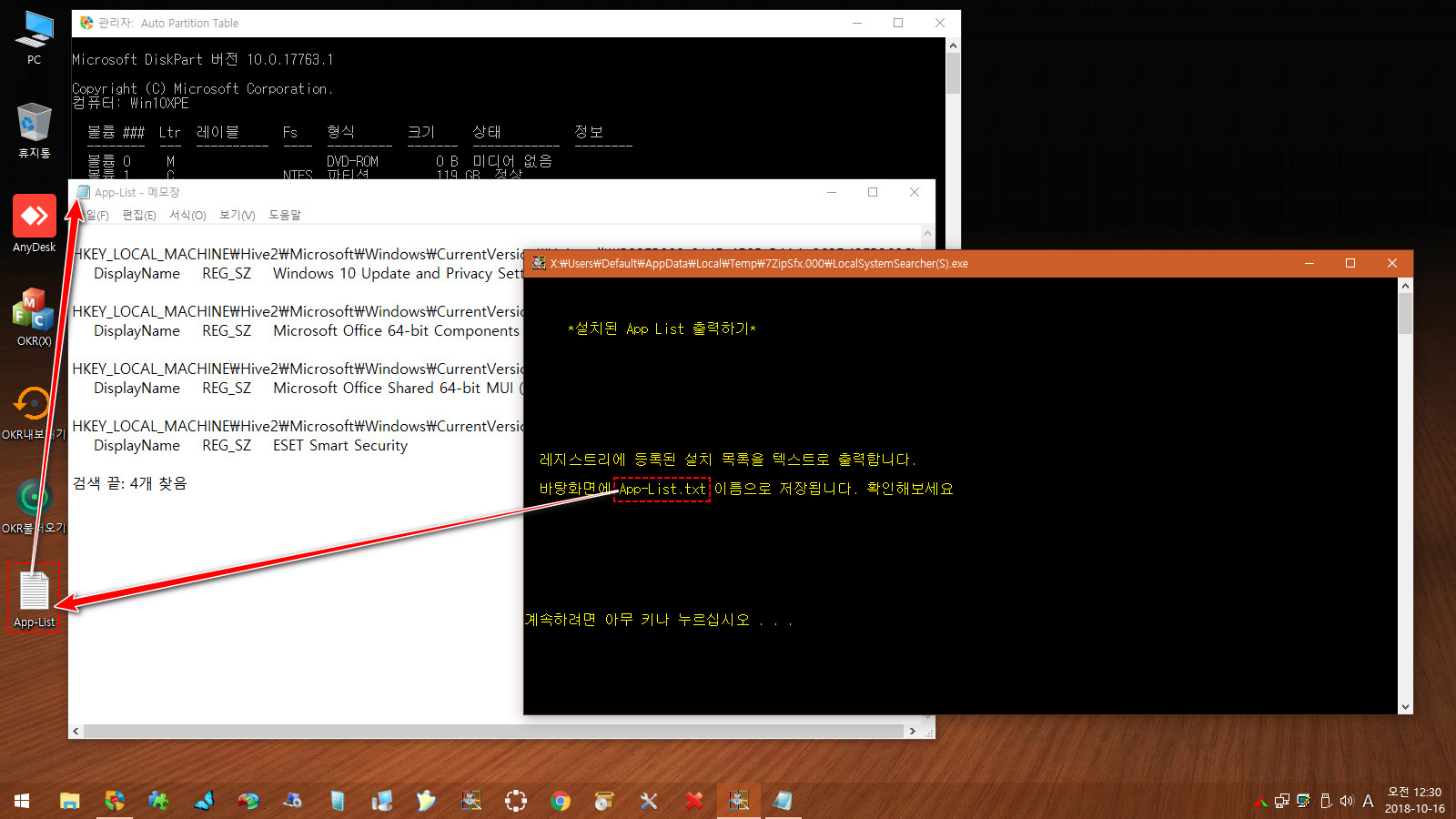Image resolution: width=1456 pixels, height=819 pixels.
Task: Open the View (보기) menu in Notepad
Action: (x=237, y=215)
